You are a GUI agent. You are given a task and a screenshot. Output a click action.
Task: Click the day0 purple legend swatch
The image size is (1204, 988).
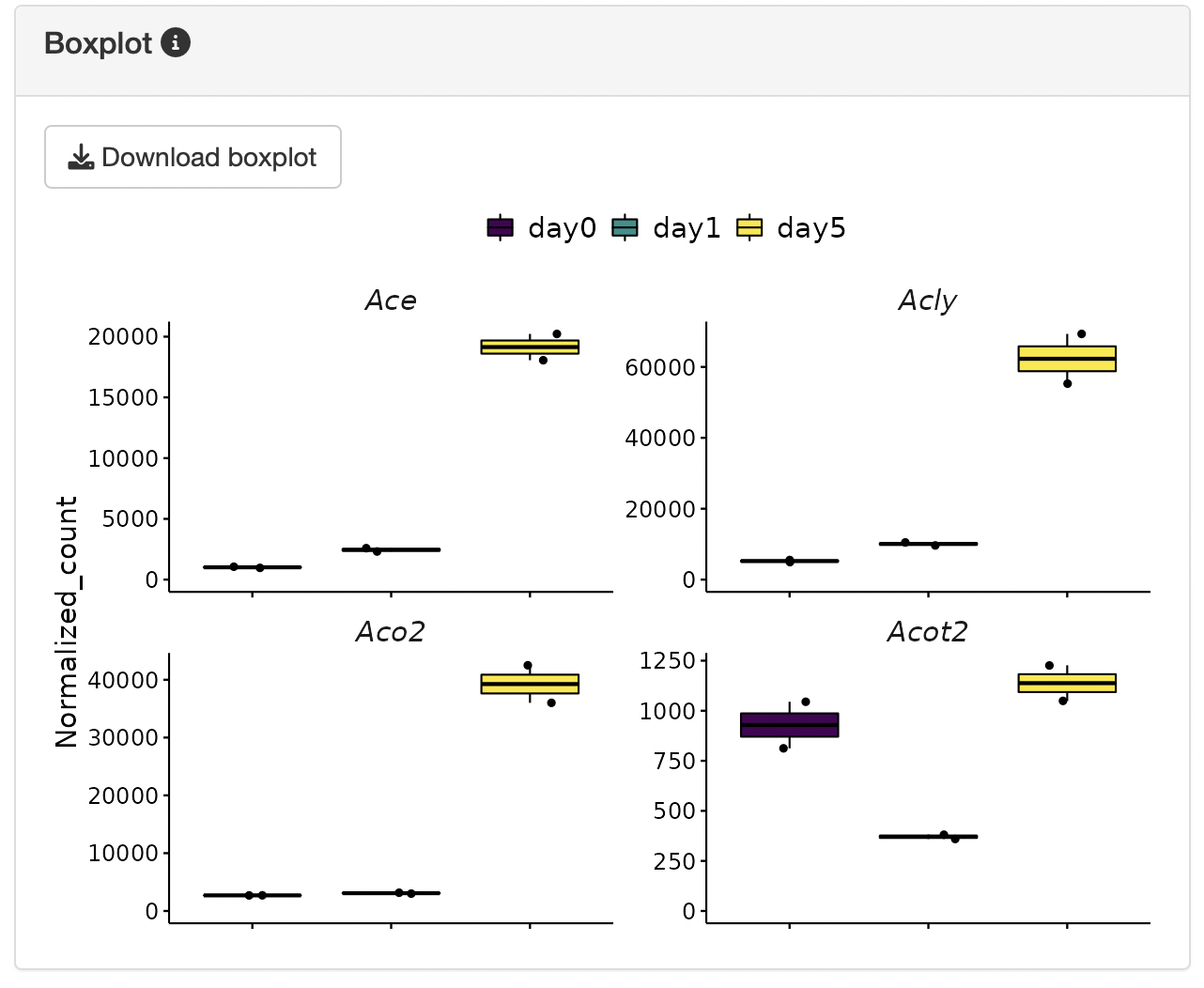point(501,228)
